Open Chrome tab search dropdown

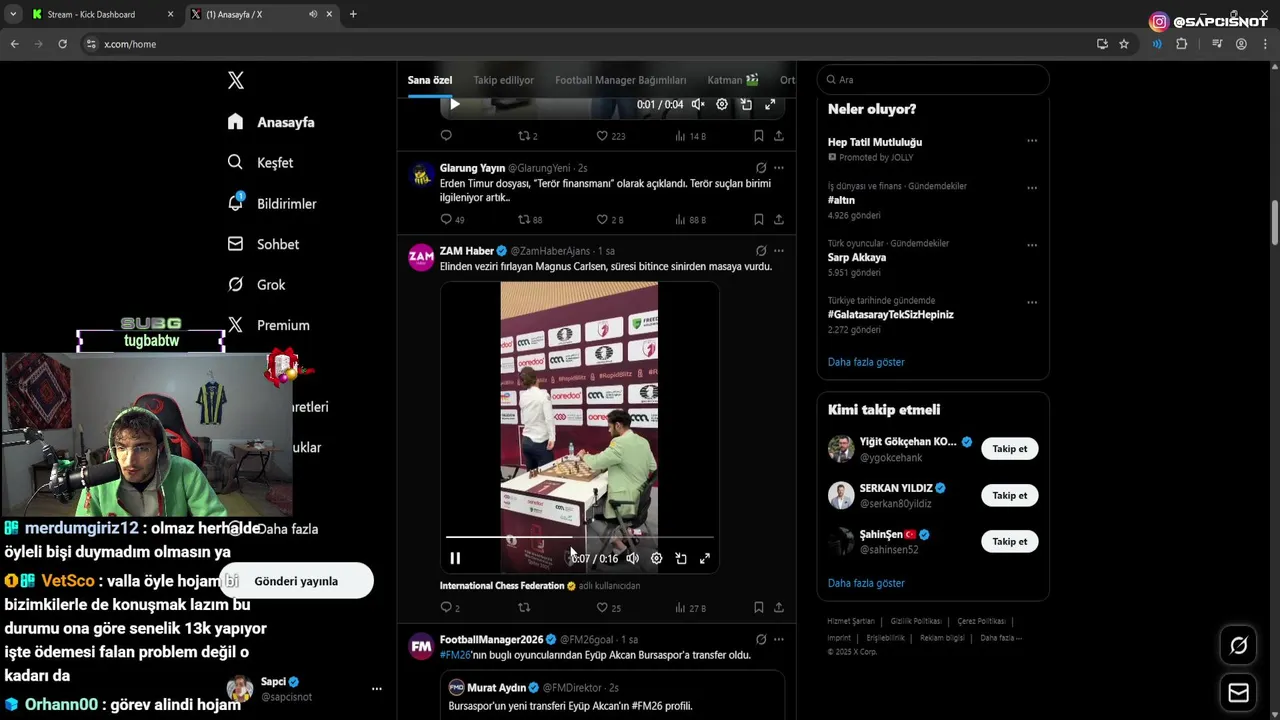click(x=13, y=14)
